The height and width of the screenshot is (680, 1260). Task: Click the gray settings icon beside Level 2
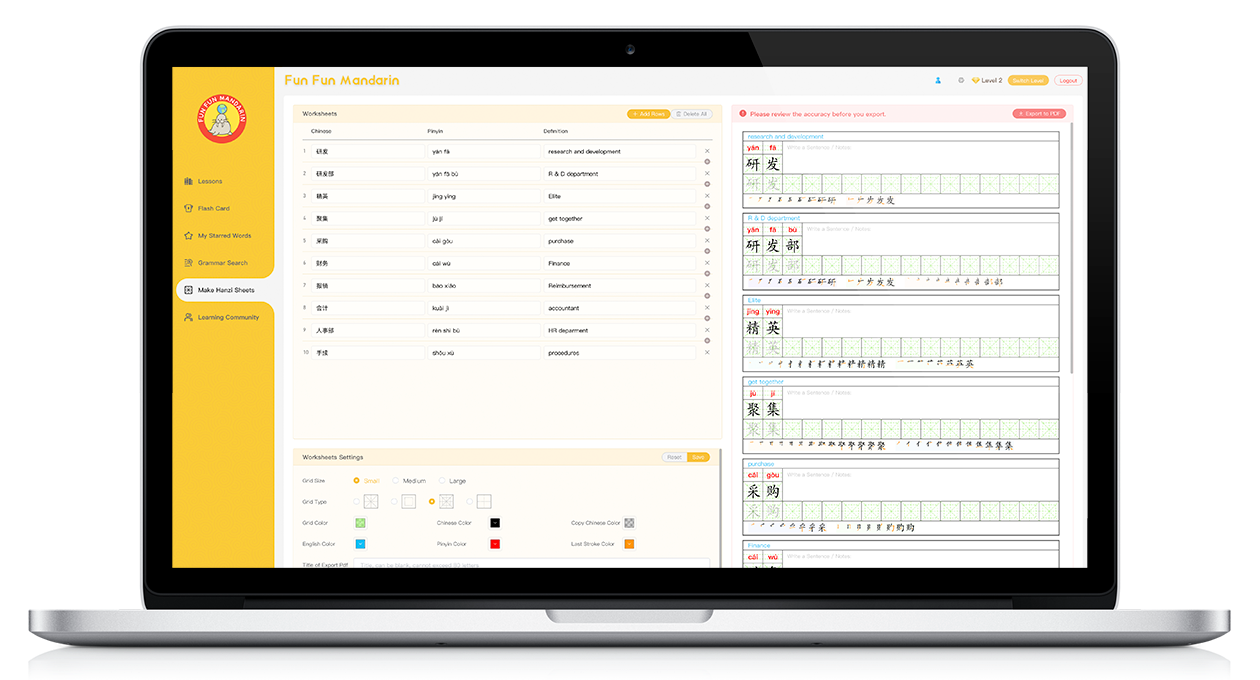(x=961, y=80)
